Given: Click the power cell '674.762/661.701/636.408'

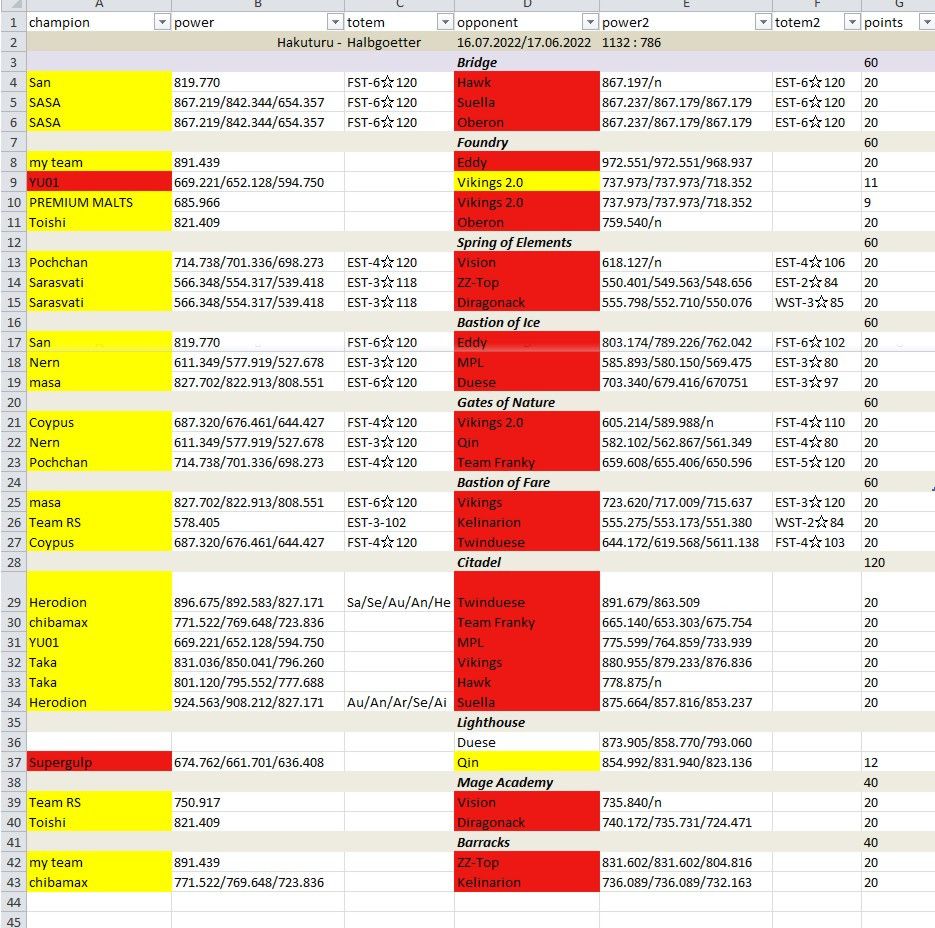Looking at the screenshot, I should click(x=258, y=762).
